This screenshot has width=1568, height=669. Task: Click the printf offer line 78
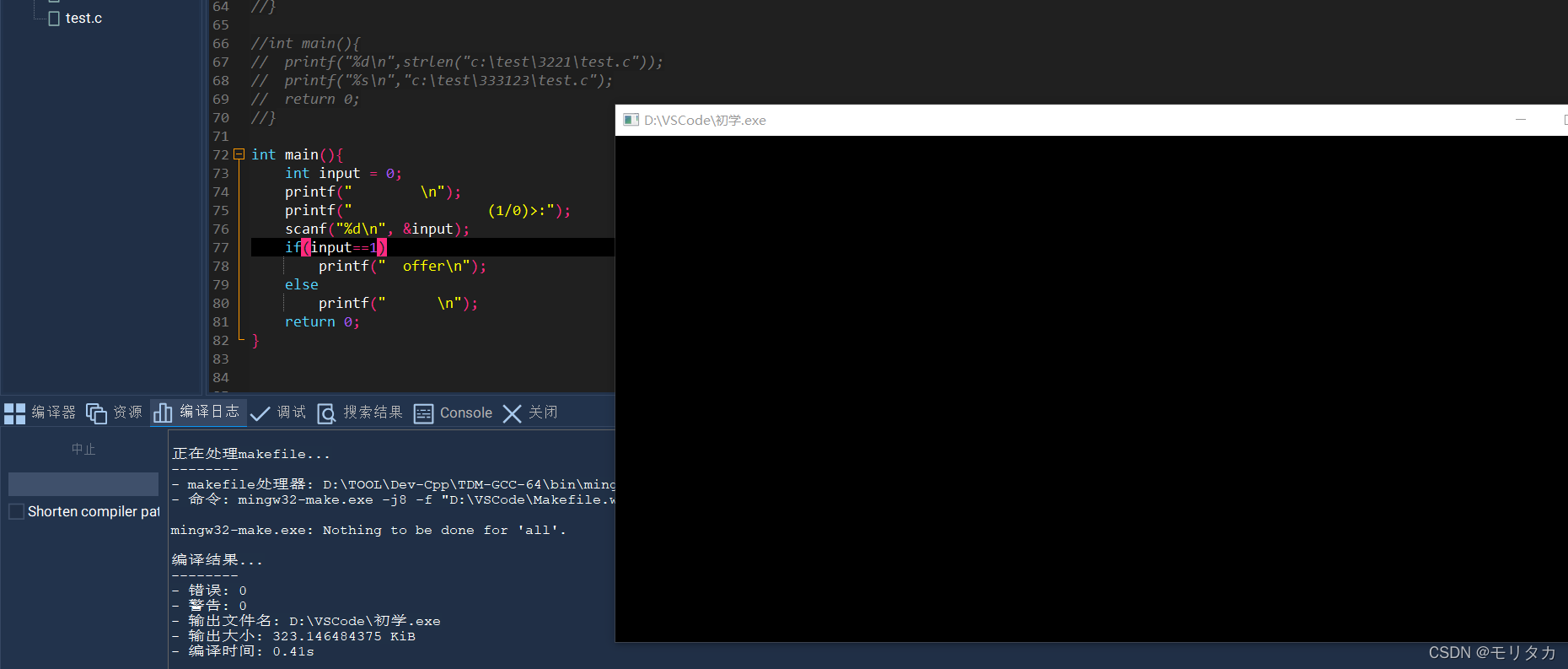coord(402,266)
